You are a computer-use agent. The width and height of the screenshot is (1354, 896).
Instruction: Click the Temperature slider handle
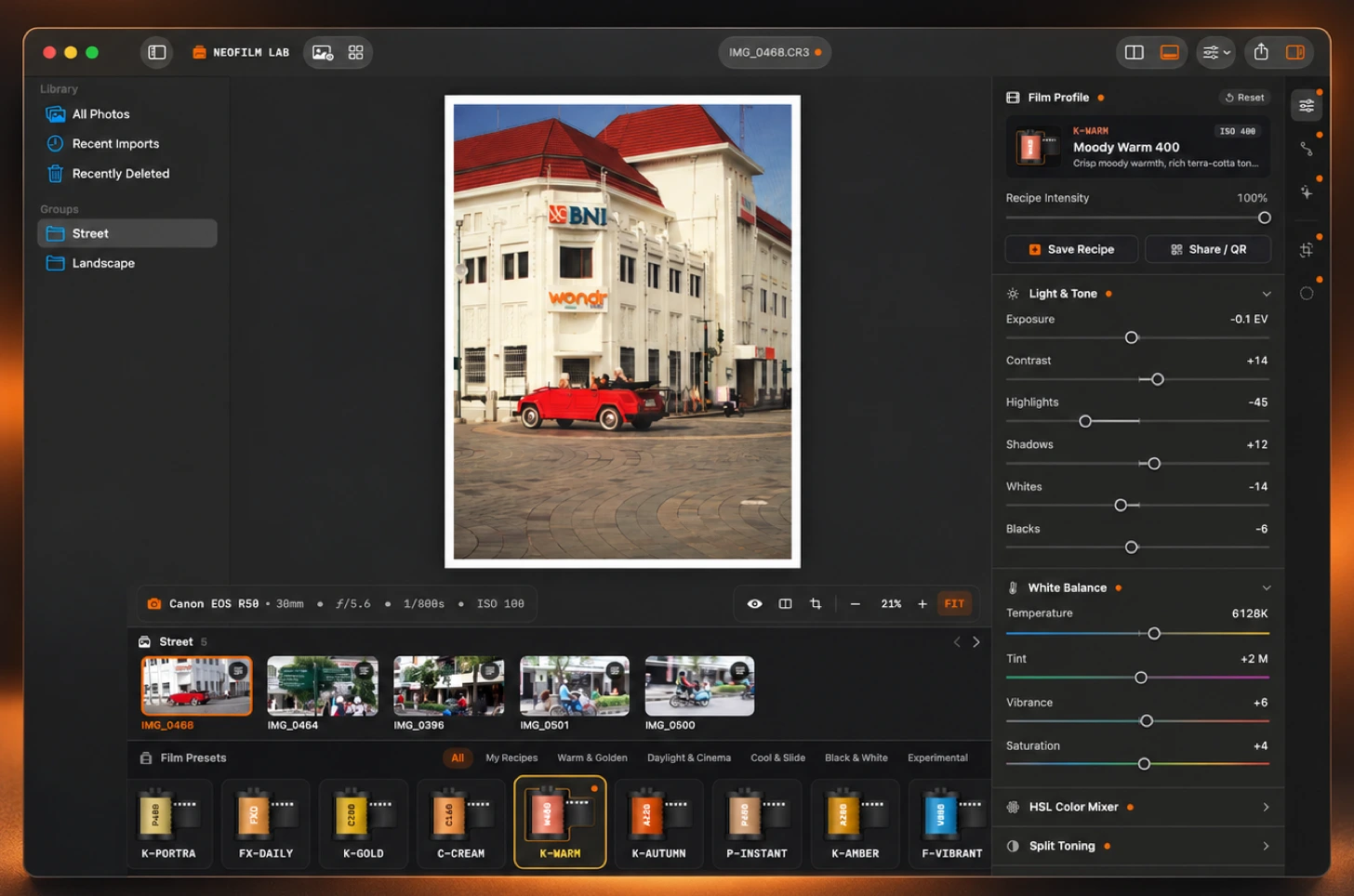click(1154, 634)
